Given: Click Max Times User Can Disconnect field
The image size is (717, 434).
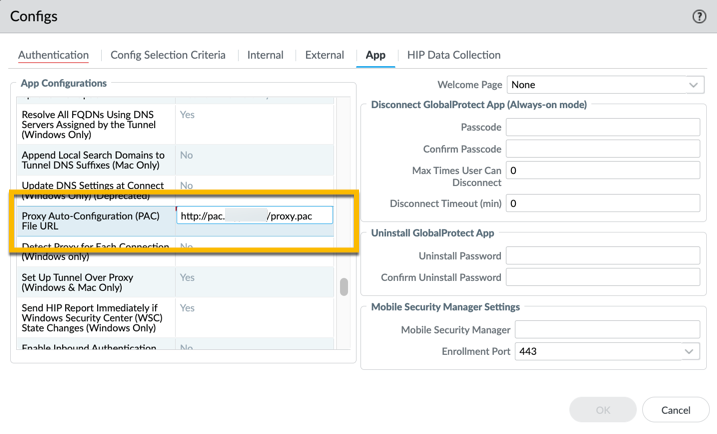Looking at the screenshot, I should 602,171.
